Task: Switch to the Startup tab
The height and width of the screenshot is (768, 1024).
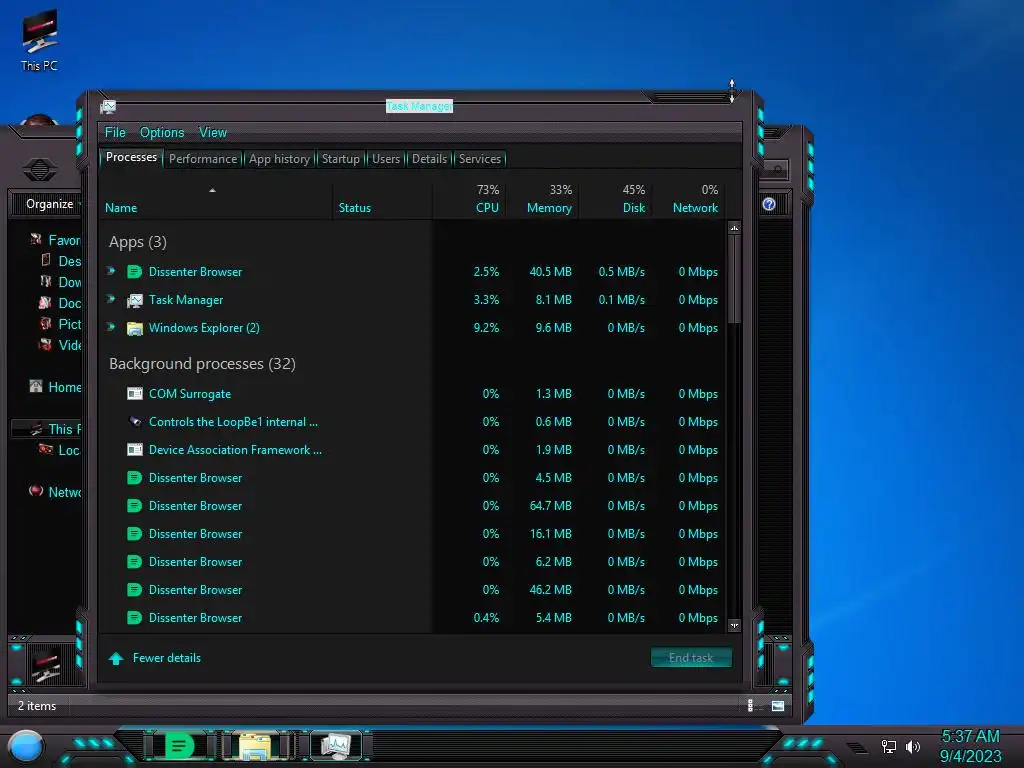Action: [341, 159]
